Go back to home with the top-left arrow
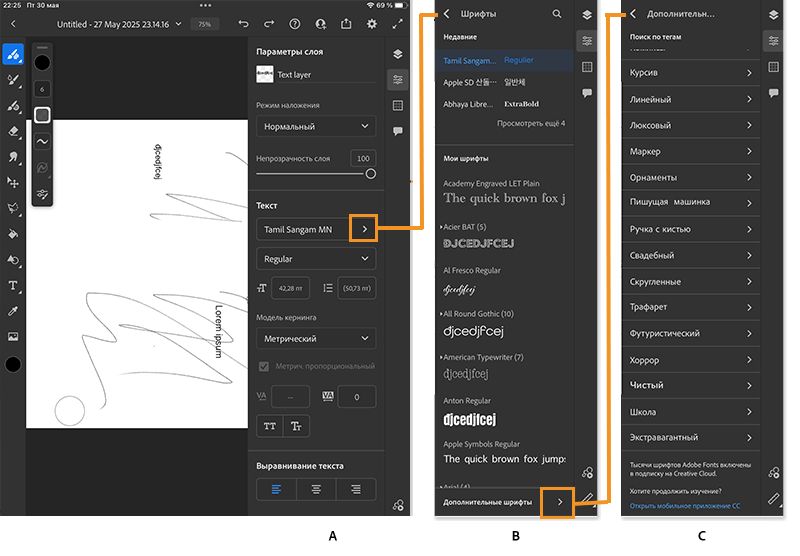 pyautogui.click(x=13, y=23)
